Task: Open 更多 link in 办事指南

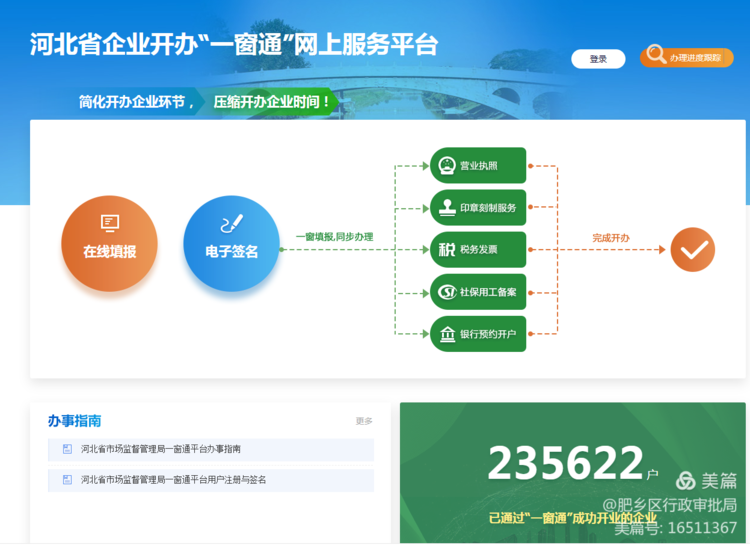Action: click(x=364, y=421)
